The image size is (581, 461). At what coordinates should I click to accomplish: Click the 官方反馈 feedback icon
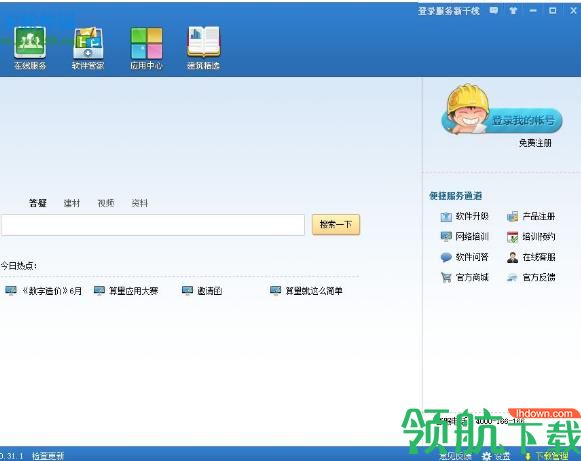512,277
